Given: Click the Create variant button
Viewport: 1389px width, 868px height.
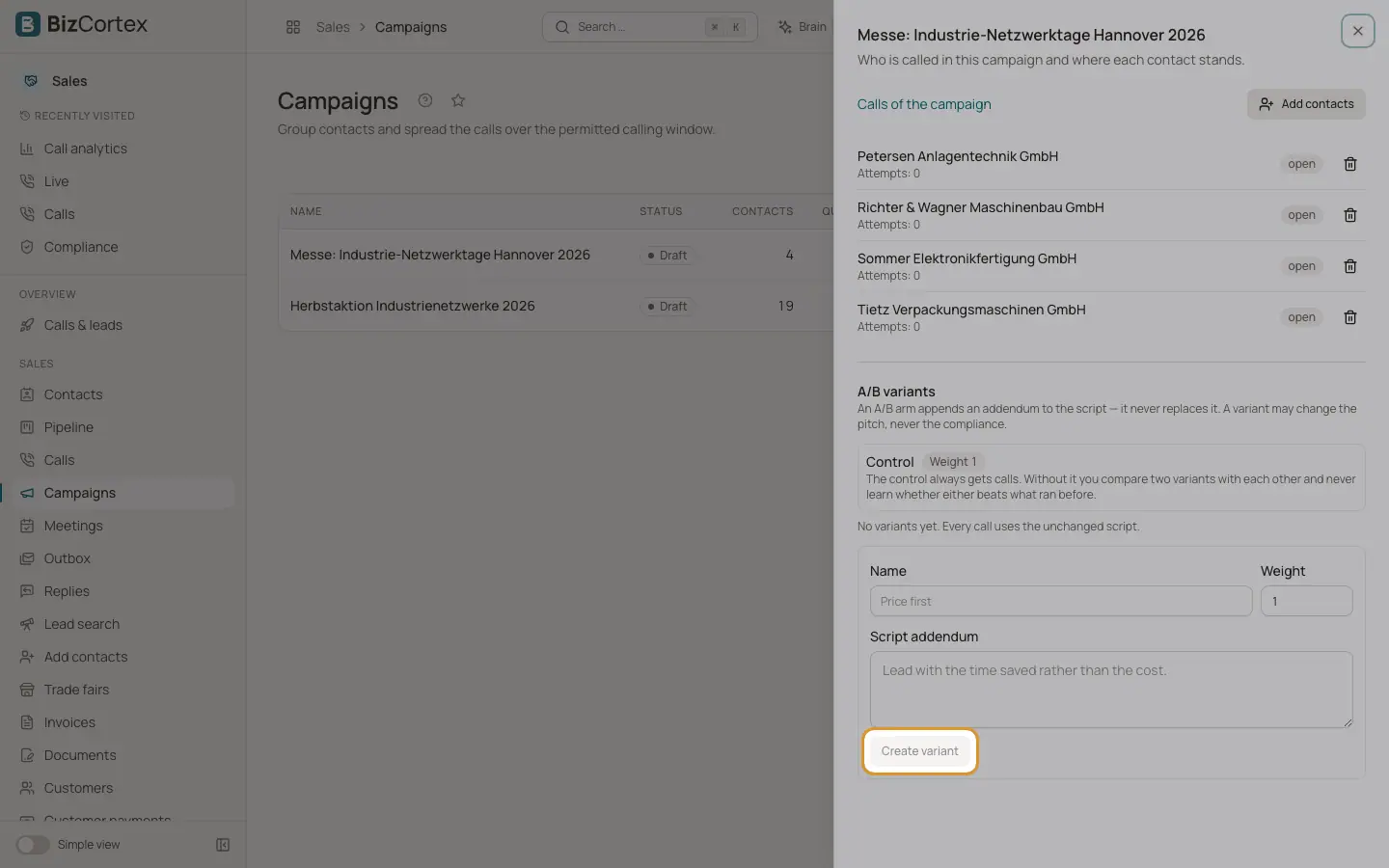Looking at the screenshot, I should tap(919, 751).
